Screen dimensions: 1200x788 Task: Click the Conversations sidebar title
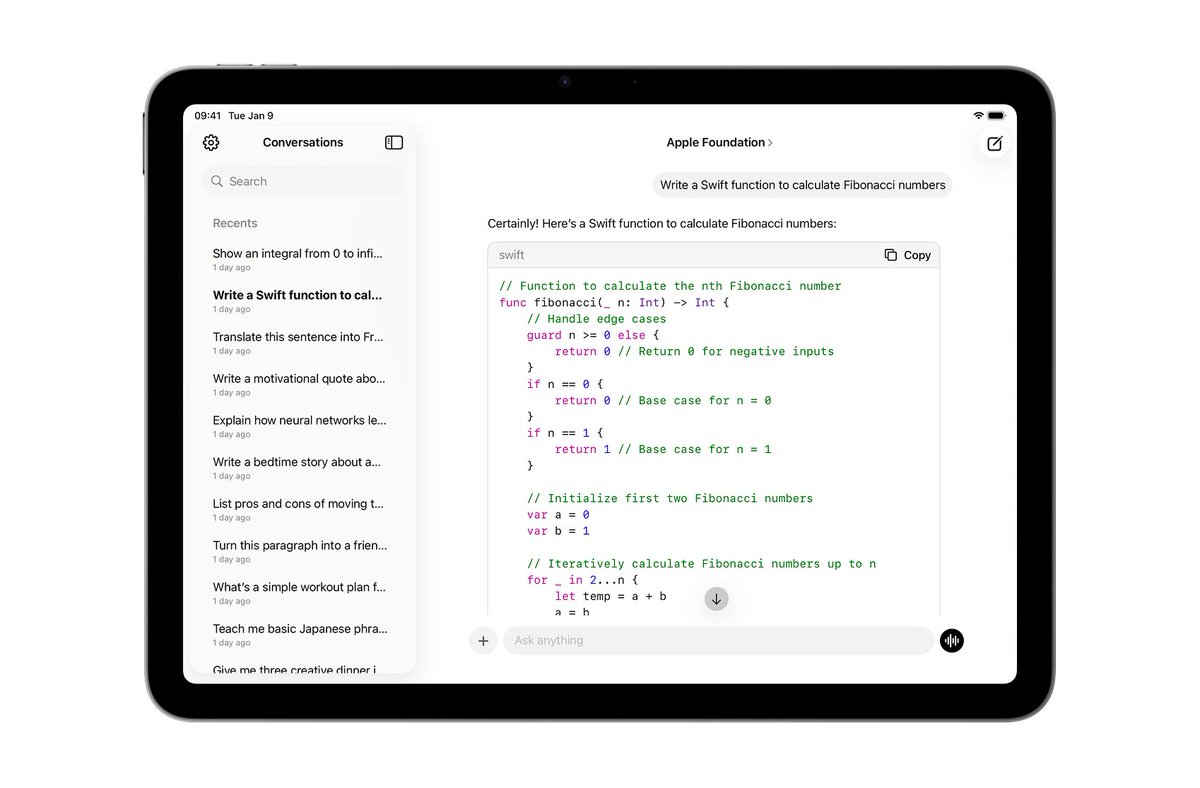click(303, 143)
